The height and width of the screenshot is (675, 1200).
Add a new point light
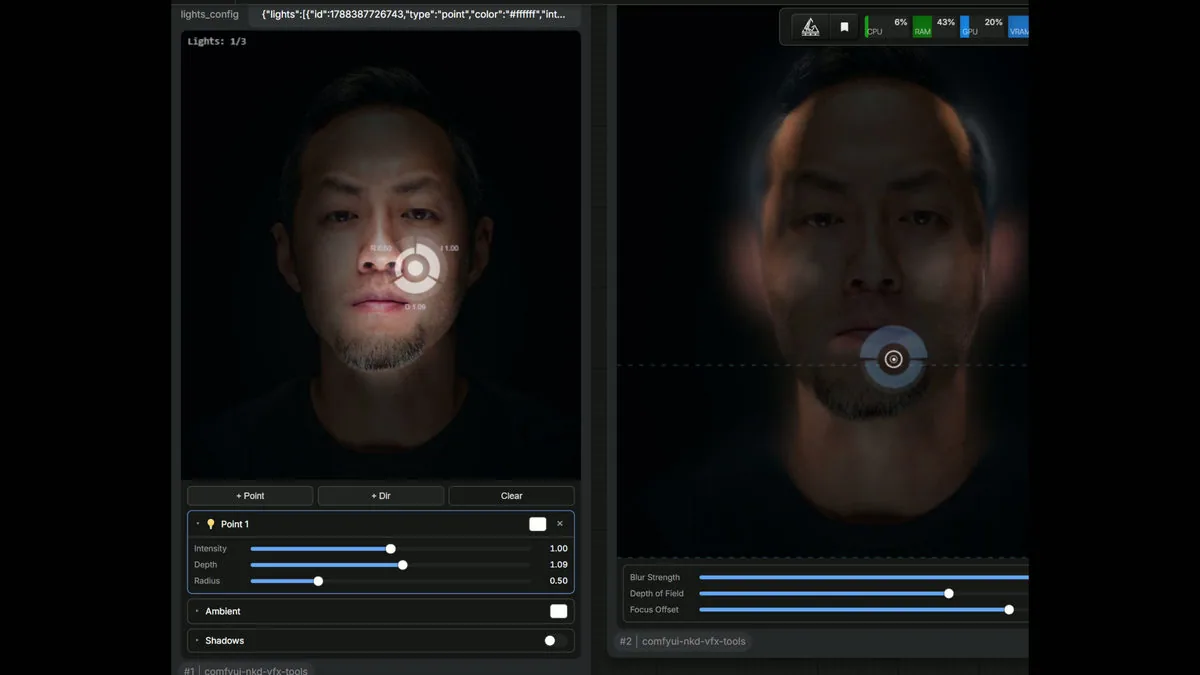pos(250,496)
